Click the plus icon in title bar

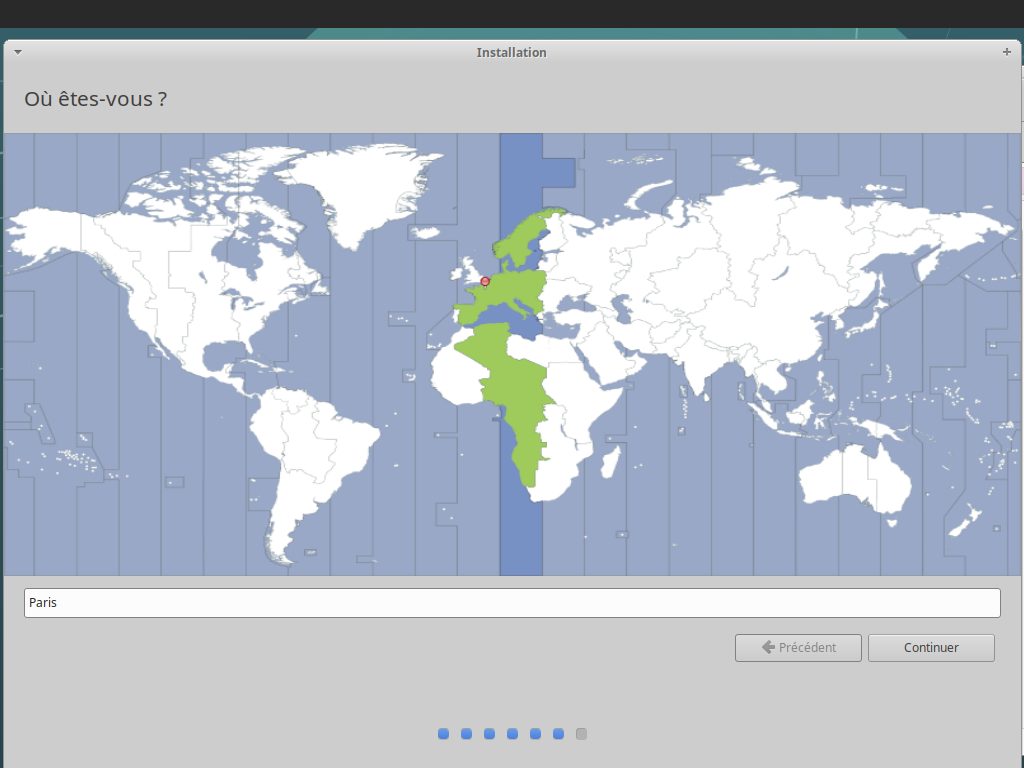1006,52
